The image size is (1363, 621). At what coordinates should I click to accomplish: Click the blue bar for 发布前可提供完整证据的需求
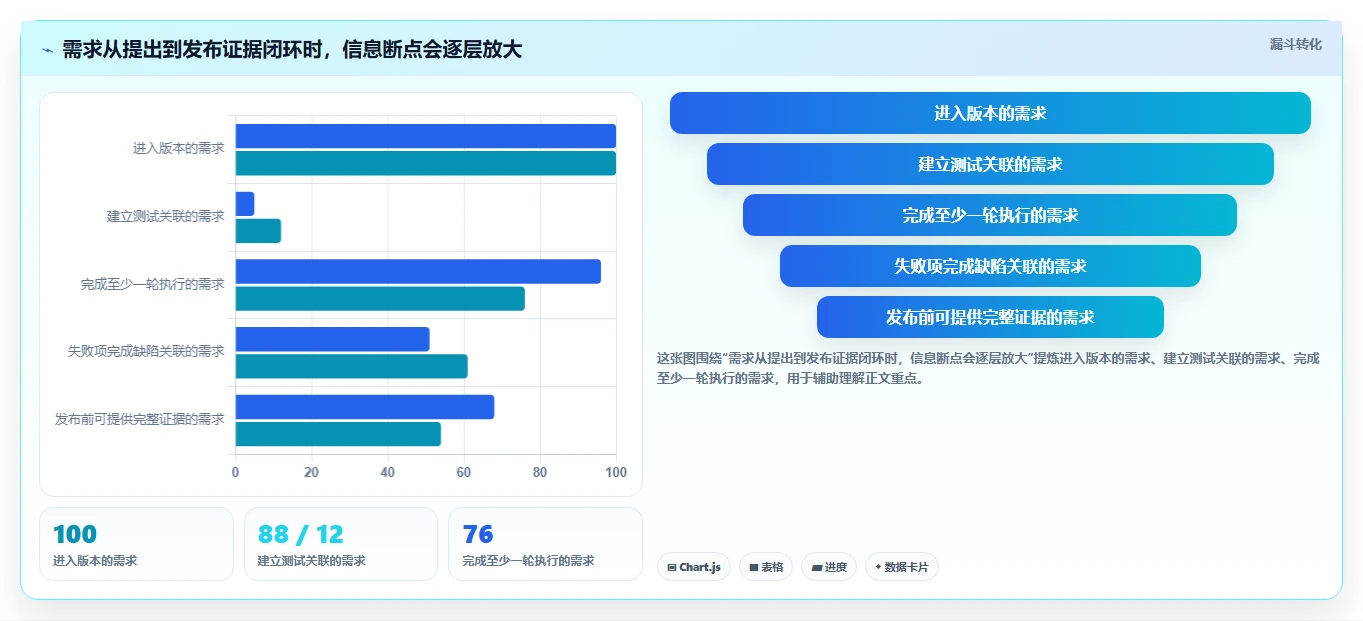[365, 407]
